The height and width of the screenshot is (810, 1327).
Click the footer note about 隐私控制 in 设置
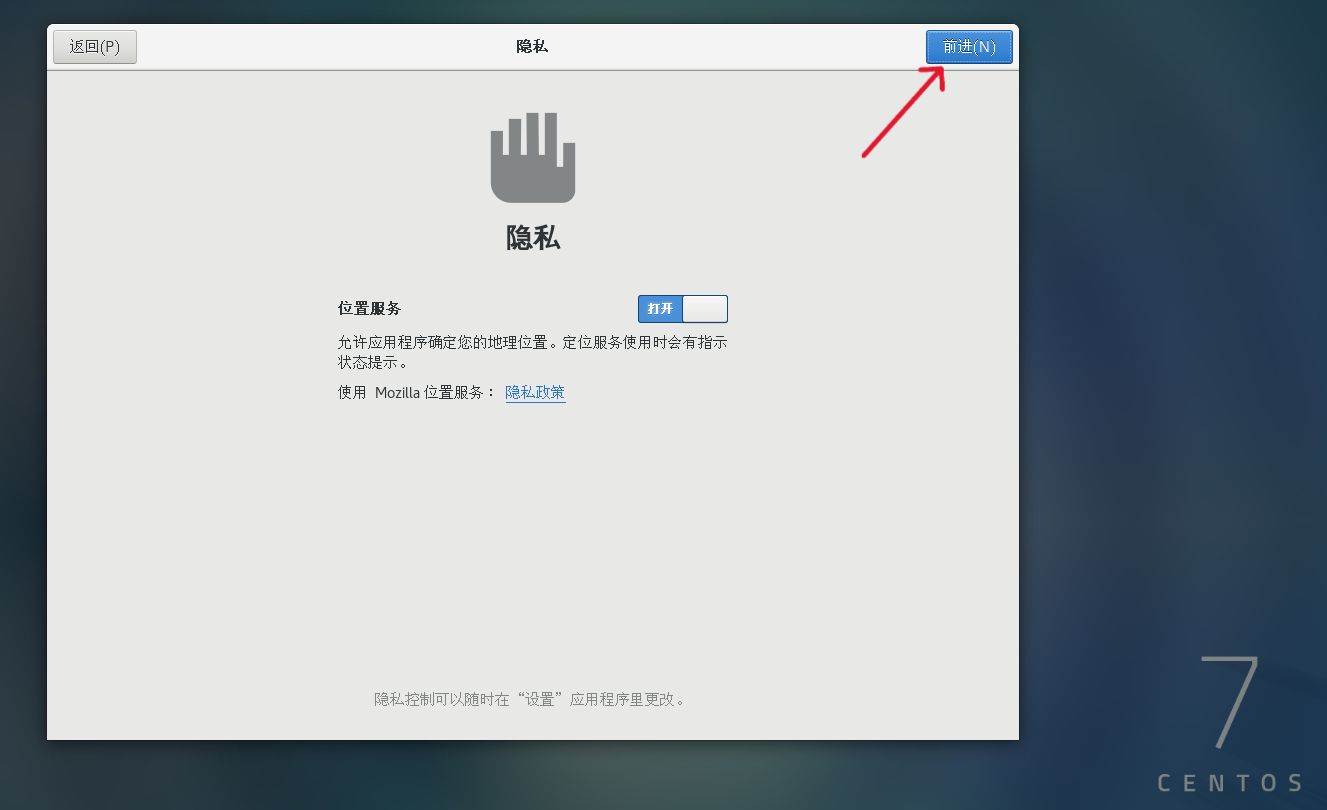[532, 700]
